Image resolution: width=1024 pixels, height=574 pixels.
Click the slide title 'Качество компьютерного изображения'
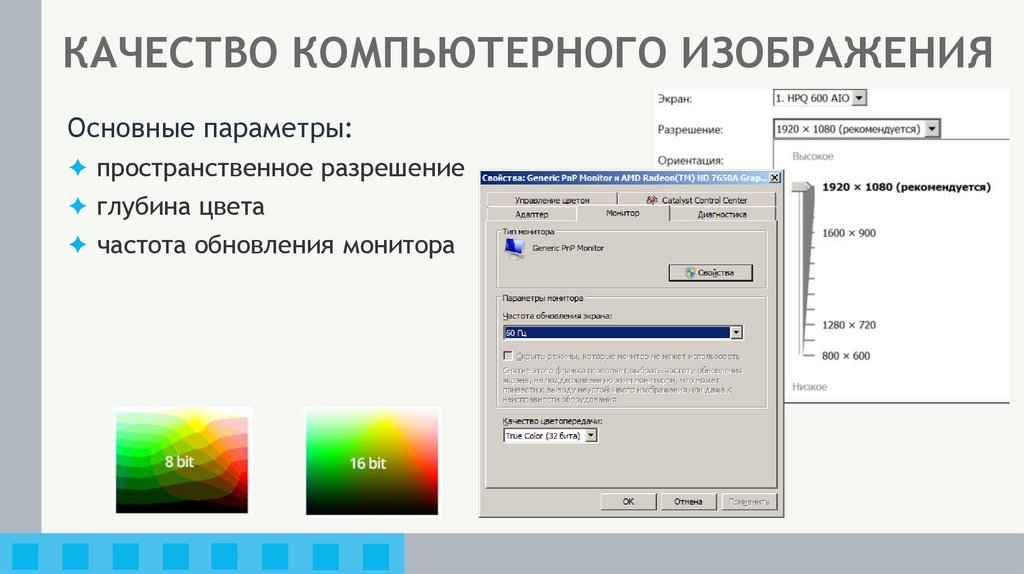tap(528, 52)
